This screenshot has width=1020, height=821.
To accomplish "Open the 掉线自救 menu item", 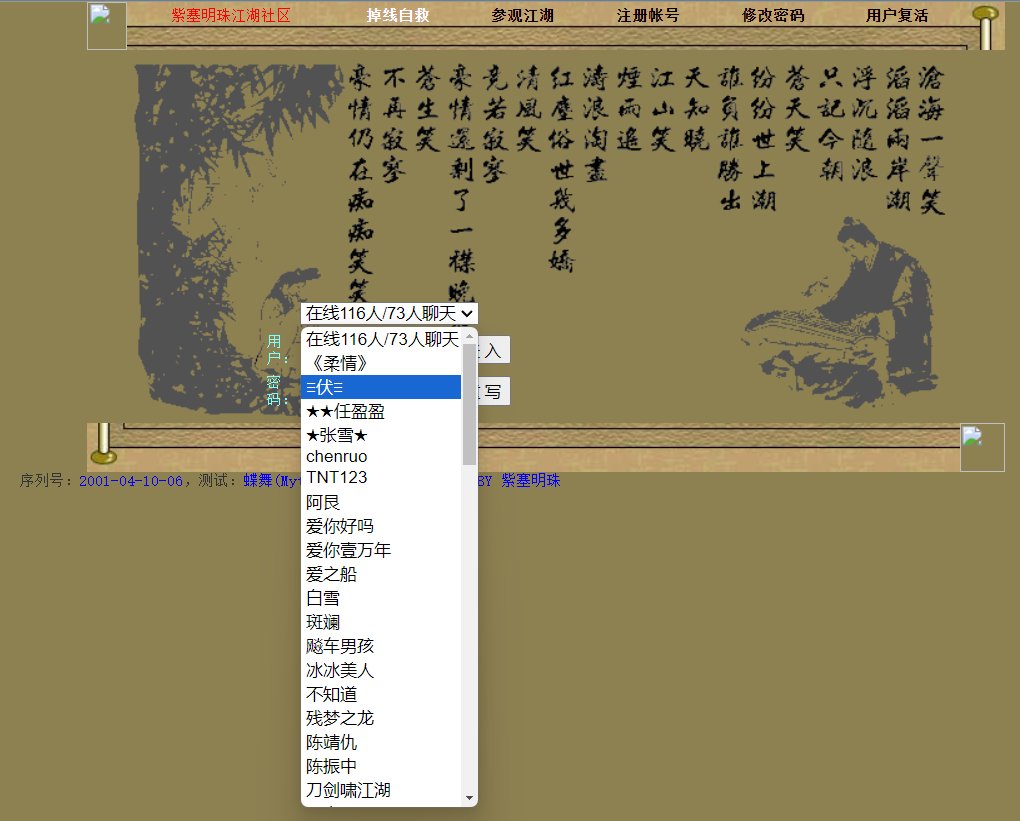I will 397,15.
